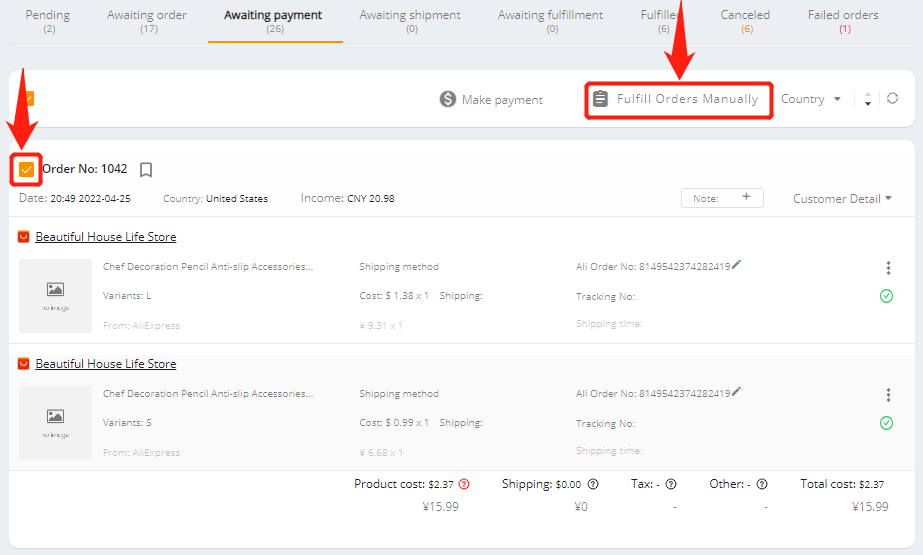
Task: Uncheck the Order No 1042 checkbox
Action: pos(27,169)
